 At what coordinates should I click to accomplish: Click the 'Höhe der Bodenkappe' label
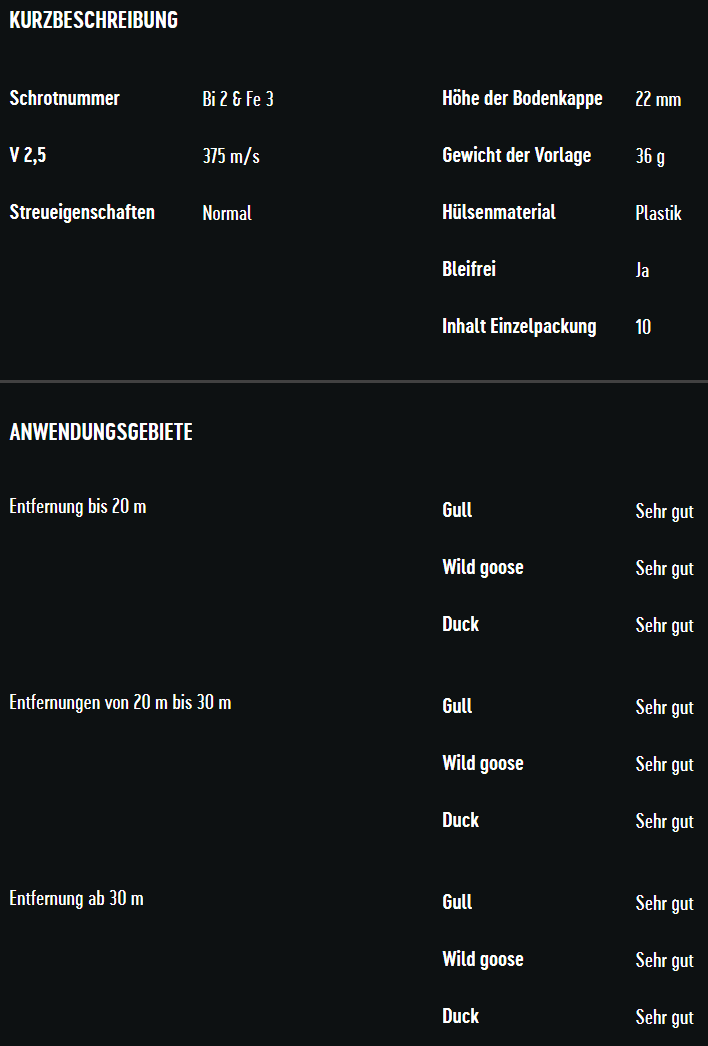[522, 98]
